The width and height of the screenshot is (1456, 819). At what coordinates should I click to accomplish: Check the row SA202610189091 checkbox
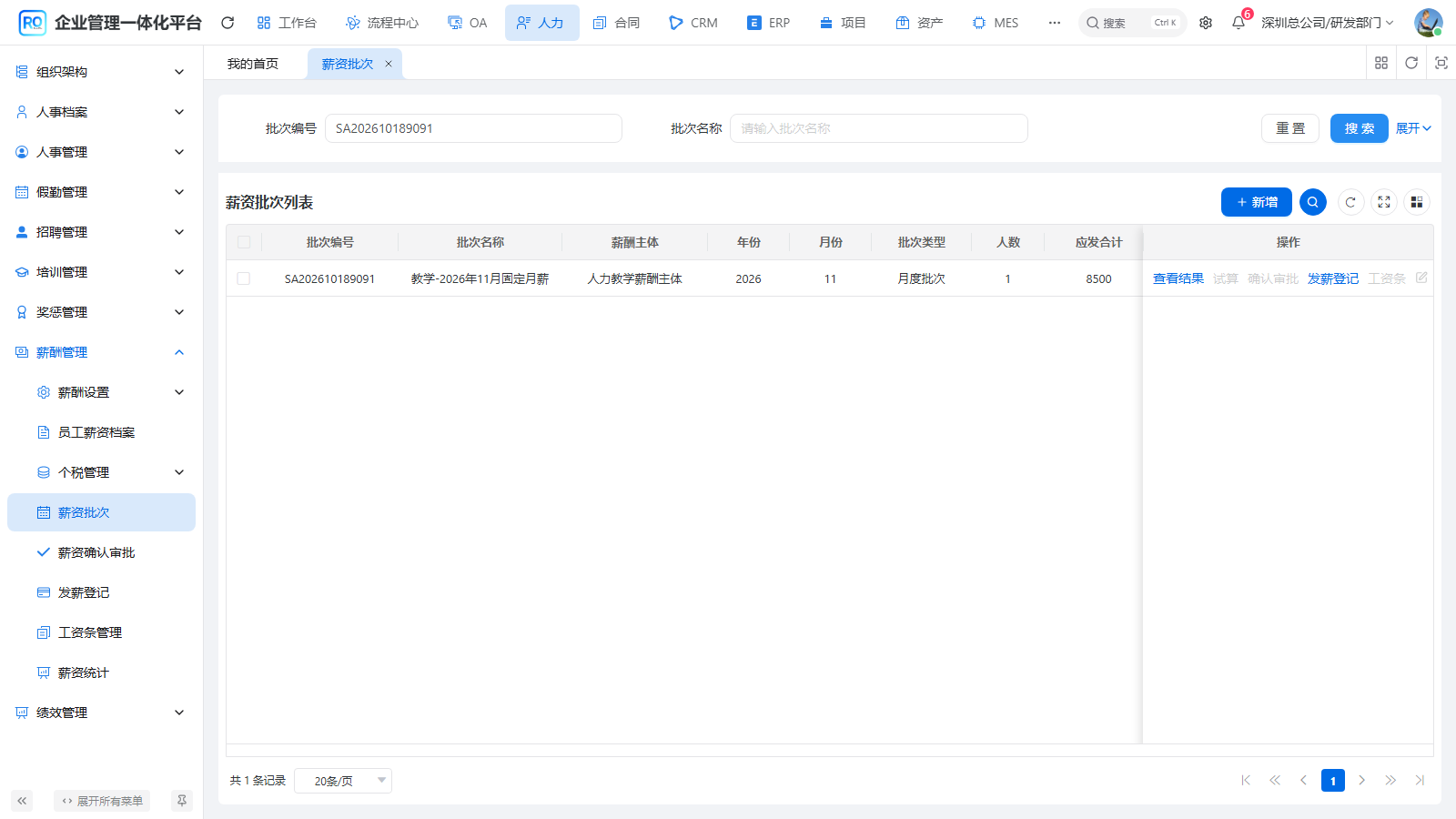(244, 278)
